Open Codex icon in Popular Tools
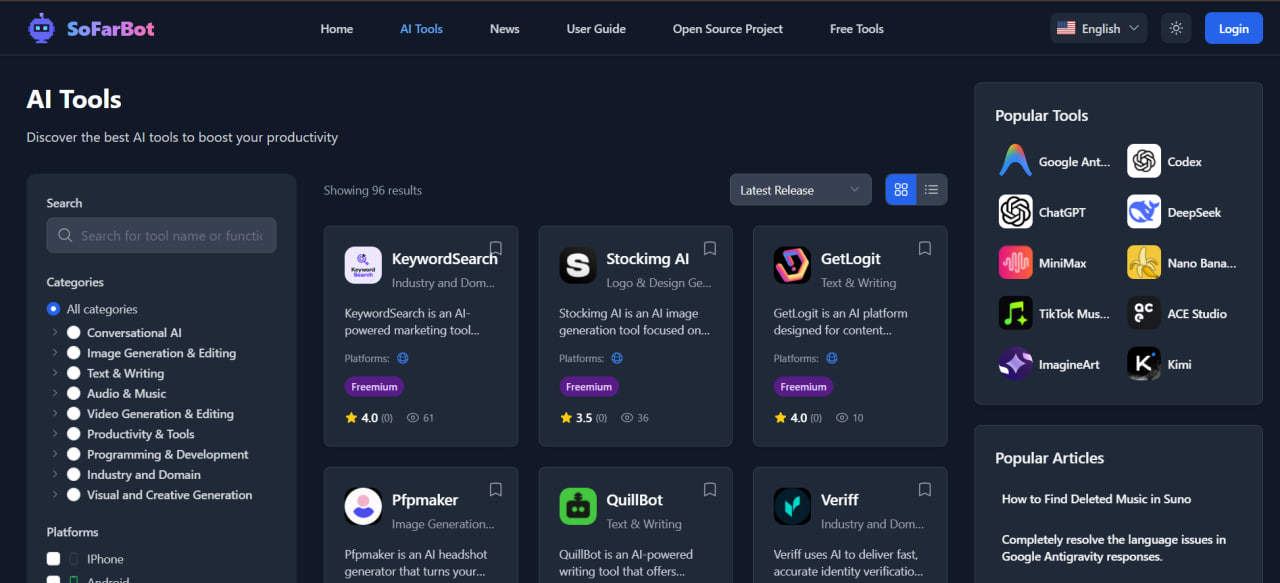 click(x=1144, y=161)
